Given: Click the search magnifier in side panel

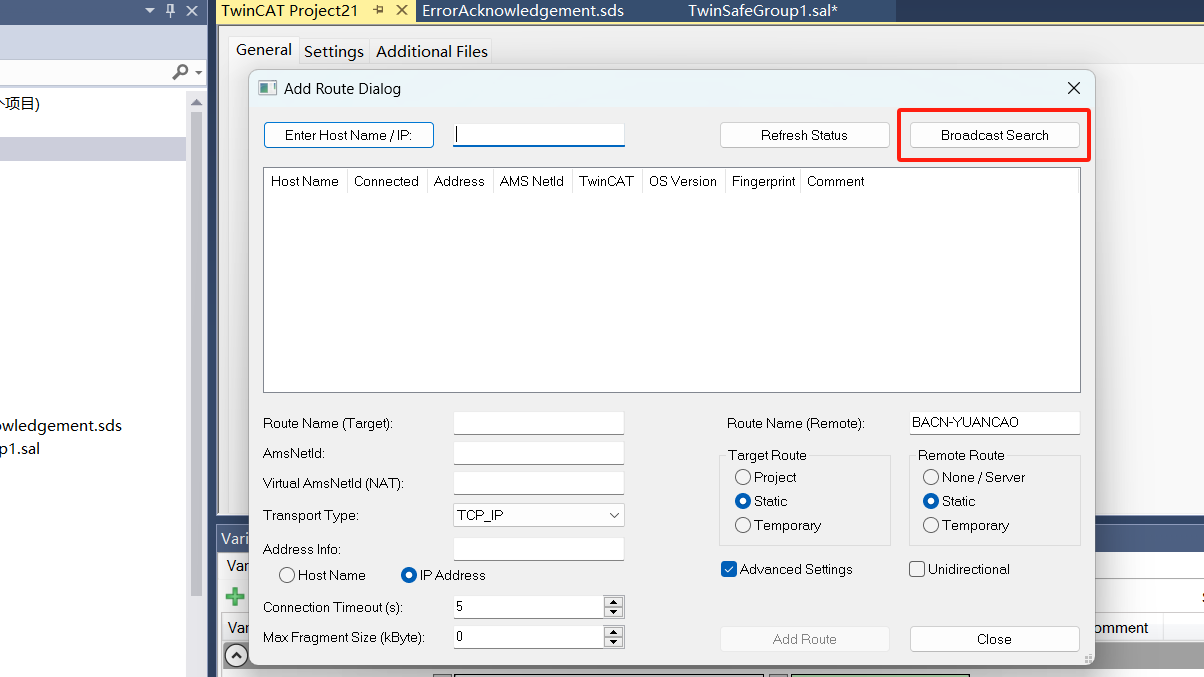Looking at the screenshot, I should coord(180,72).
